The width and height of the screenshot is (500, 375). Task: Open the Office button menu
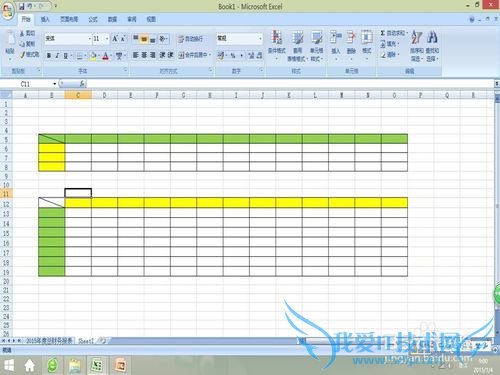pyautogui.click(x=7, y=11)
